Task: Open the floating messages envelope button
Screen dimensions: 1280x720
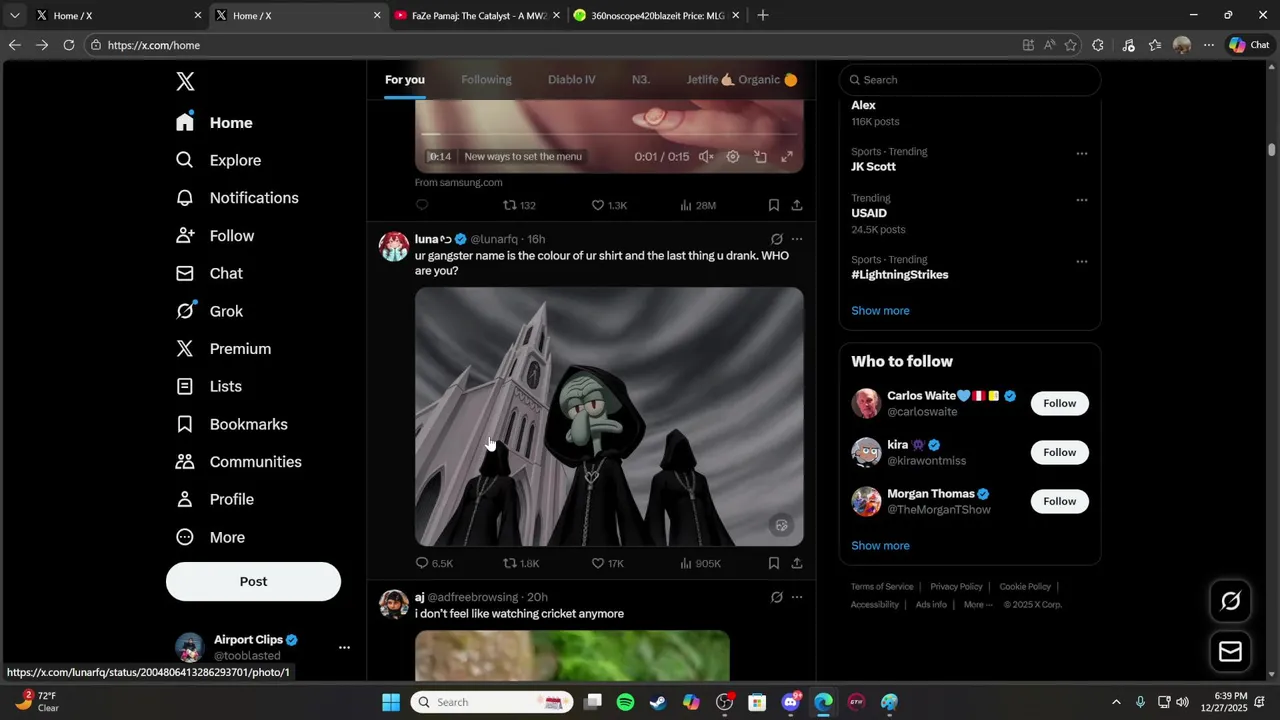Action: tap(1231, 652)
